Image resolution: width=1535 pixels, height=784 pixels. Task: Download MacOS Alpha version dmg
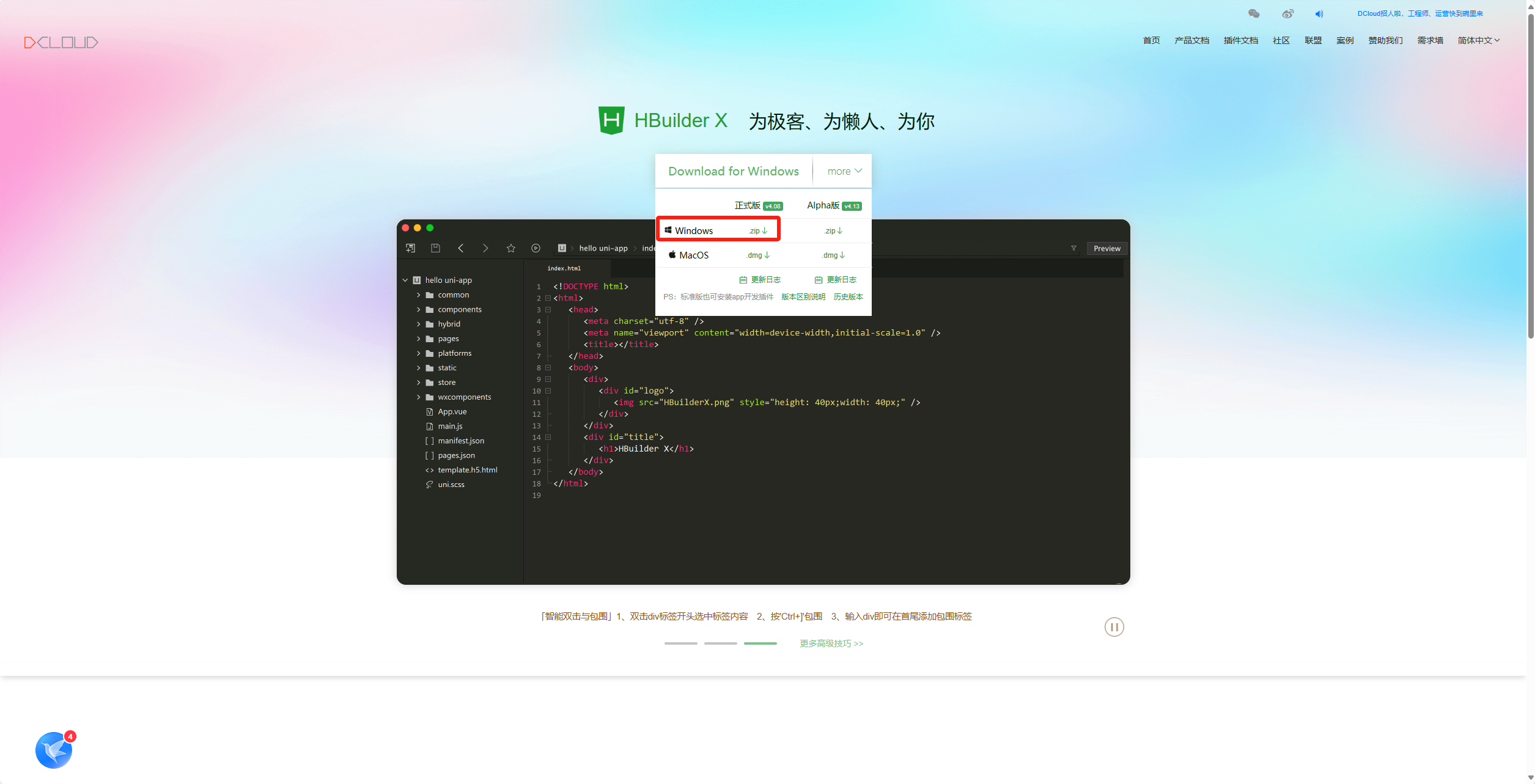click(833, 255)
